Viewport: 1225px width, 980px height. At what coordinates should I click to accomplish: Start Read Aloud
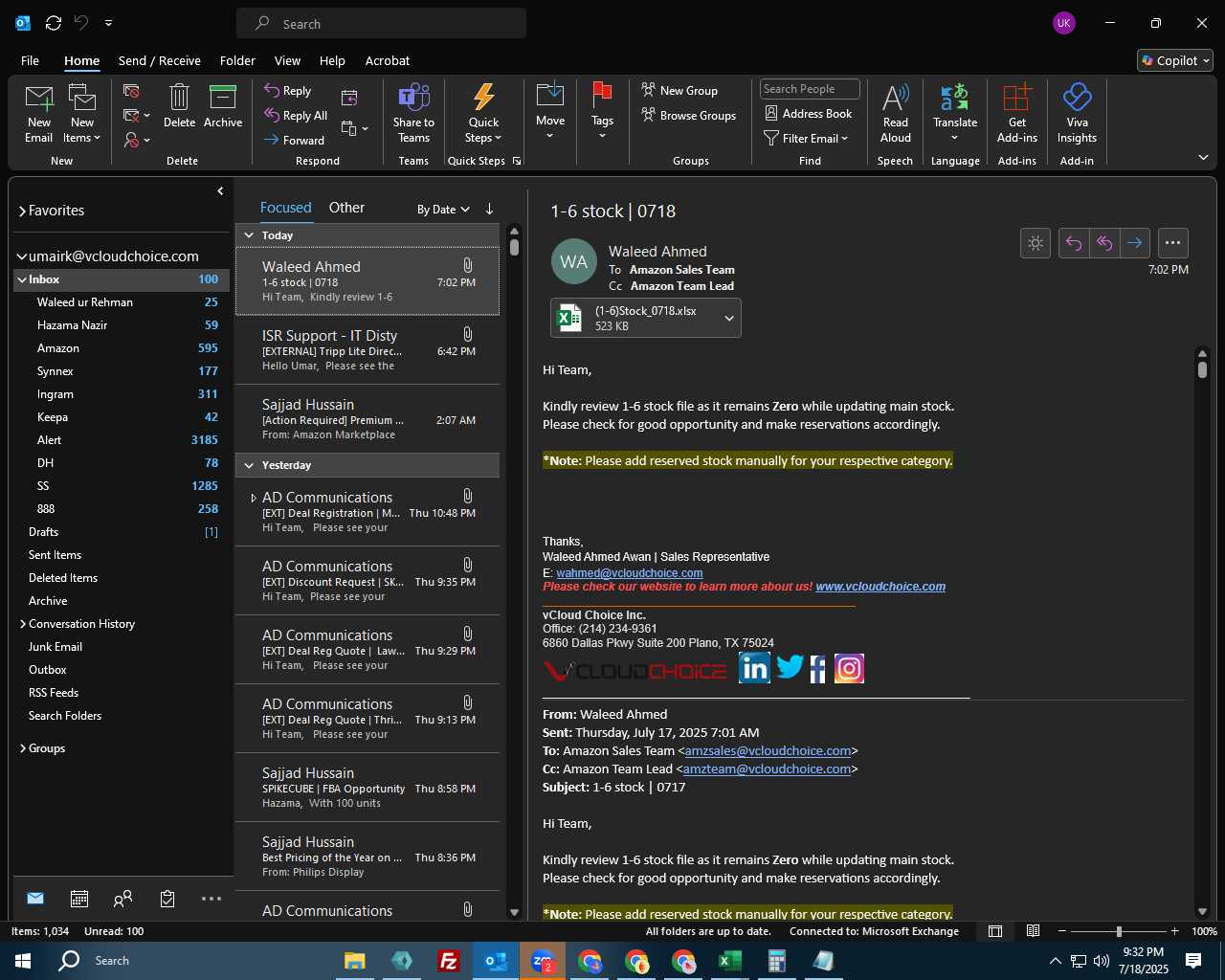point(896,114)
